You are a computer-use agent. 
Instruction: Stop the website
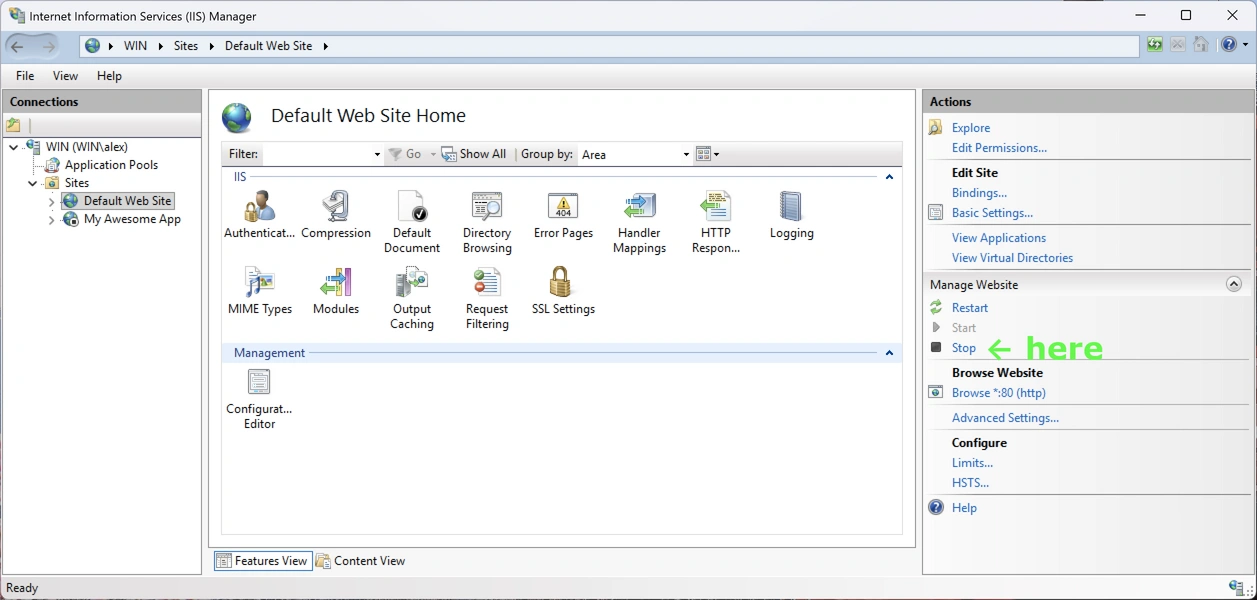click(x=964, y=348)
